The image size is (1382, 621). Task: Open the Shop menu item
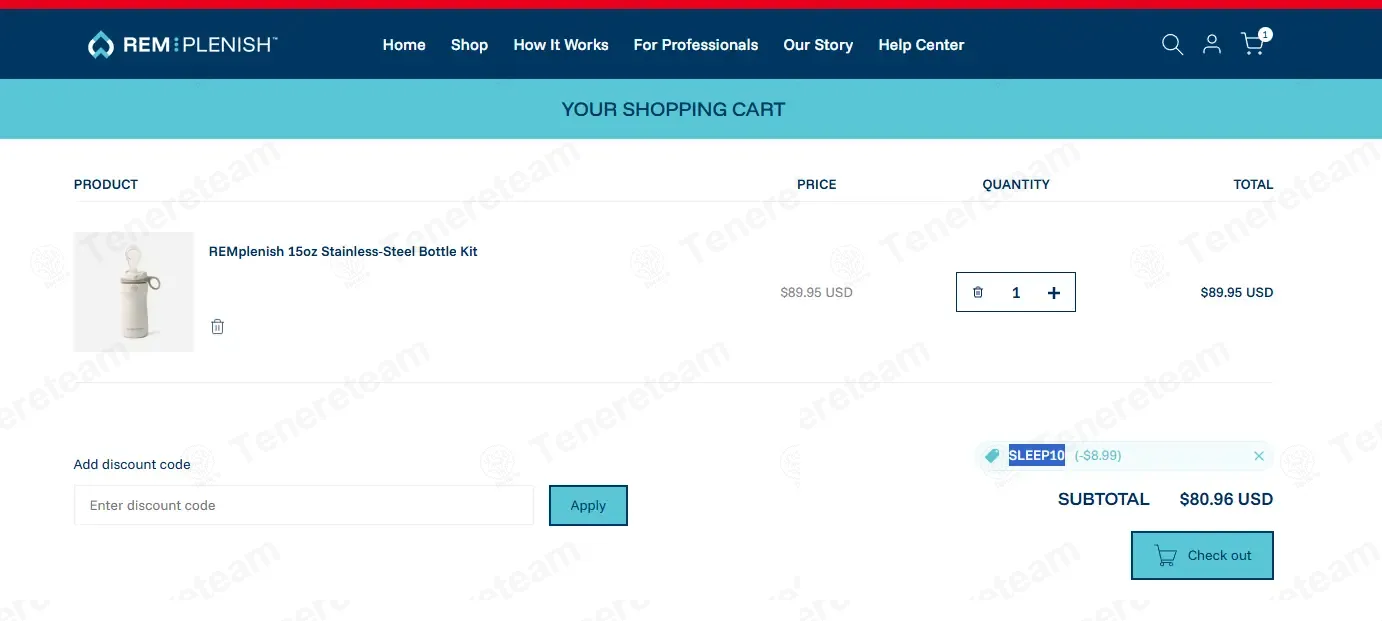(x=469, y=45)
